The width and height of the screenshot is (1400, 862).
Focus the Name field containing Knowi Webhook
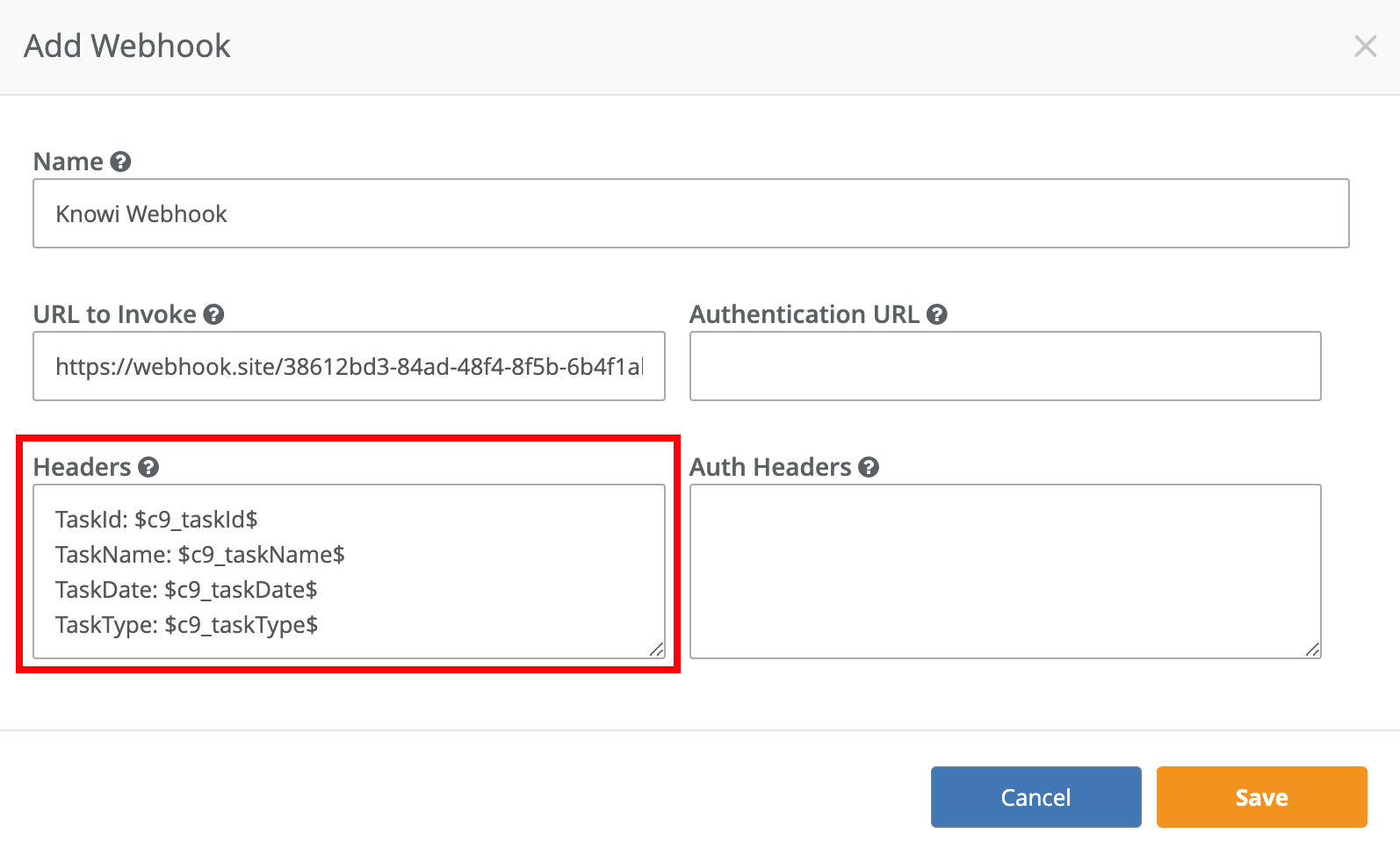click(691, 213)
